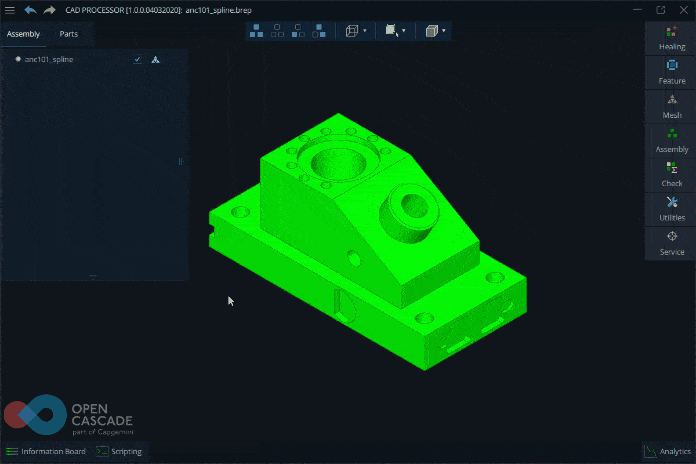Open shaded cube view dropdown arrow

click(443, 31)
